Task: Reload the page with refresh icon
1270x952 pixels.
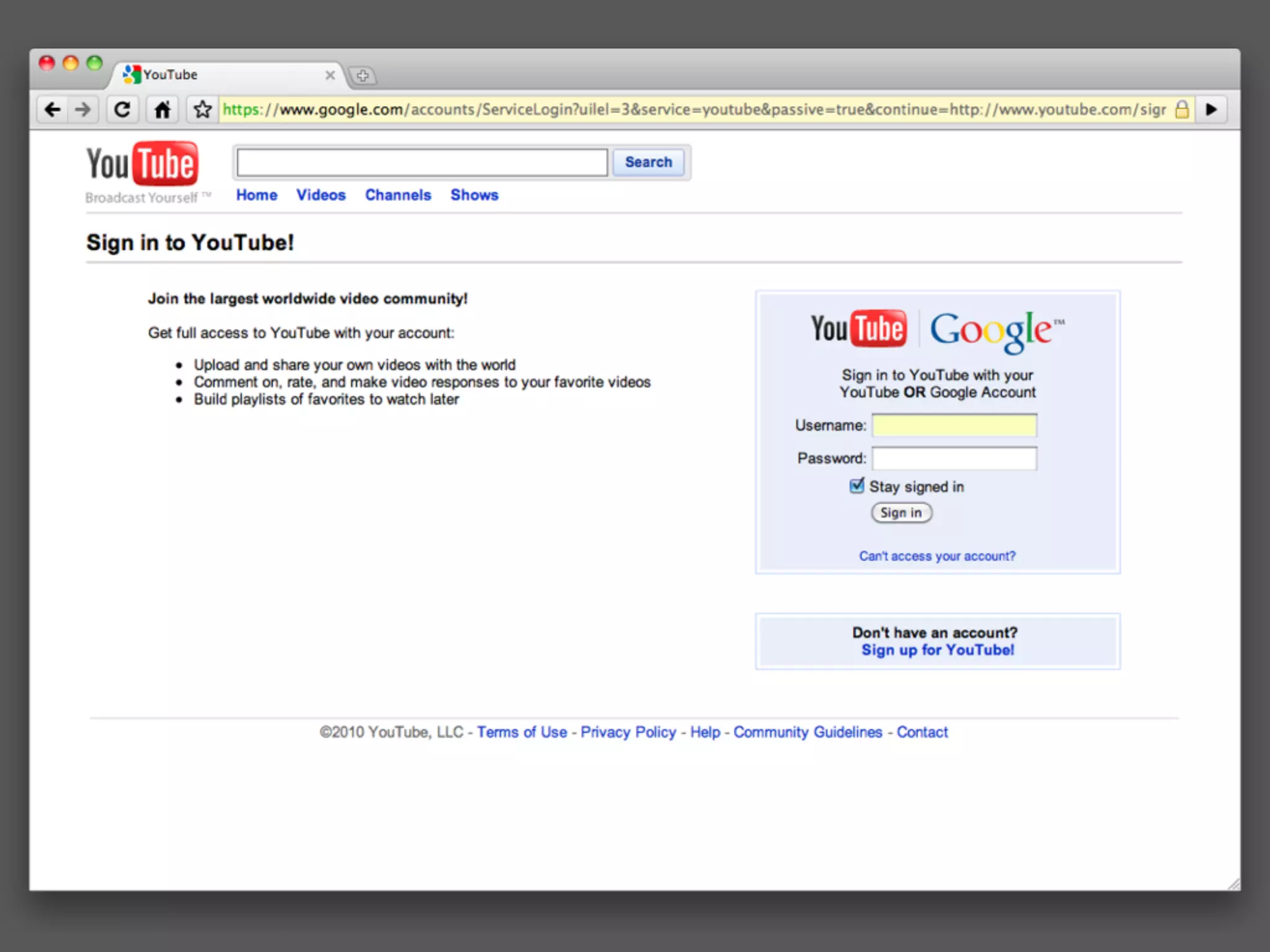Action: click(x=123, y=110)
